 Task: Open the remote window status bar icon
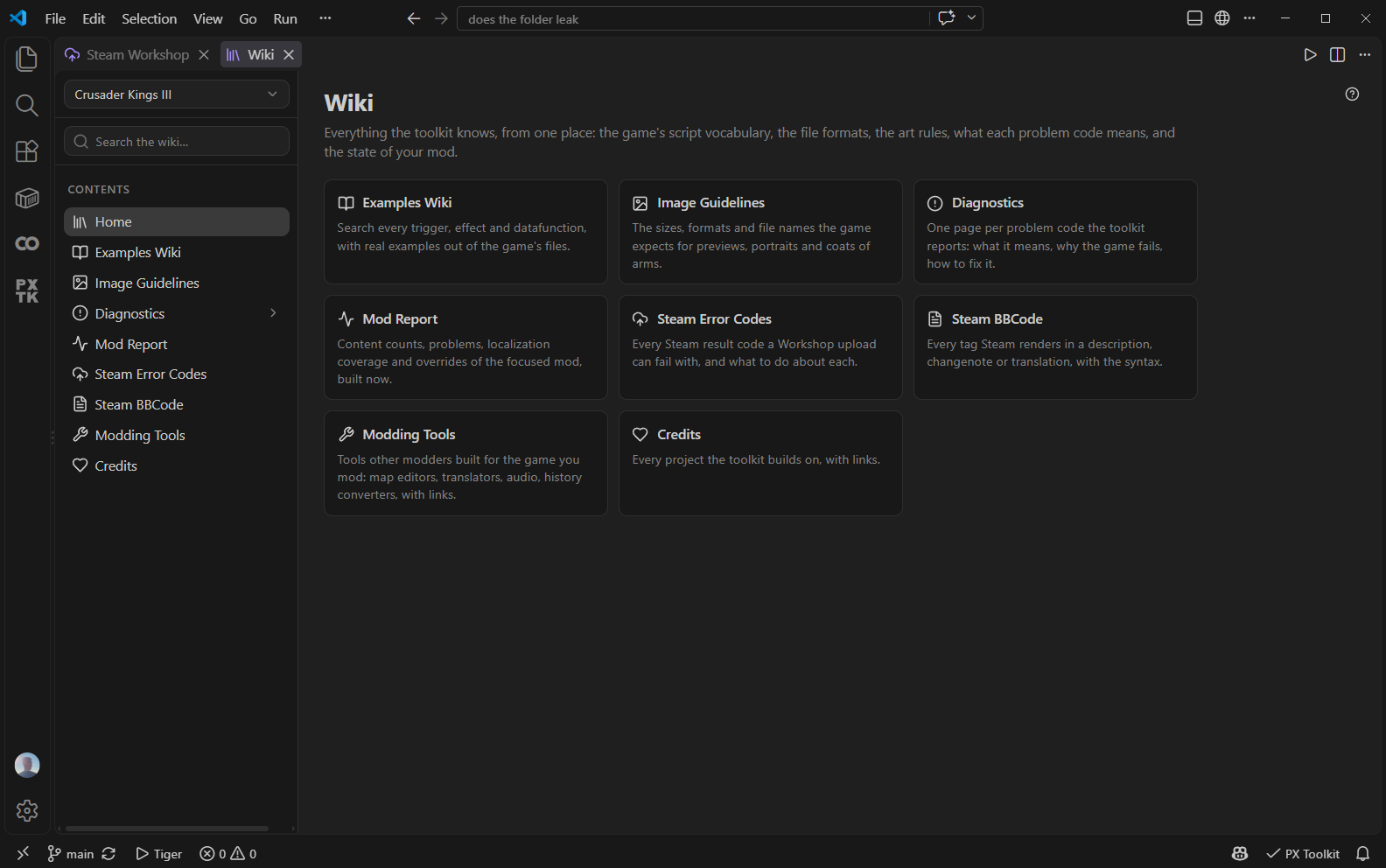23,853
